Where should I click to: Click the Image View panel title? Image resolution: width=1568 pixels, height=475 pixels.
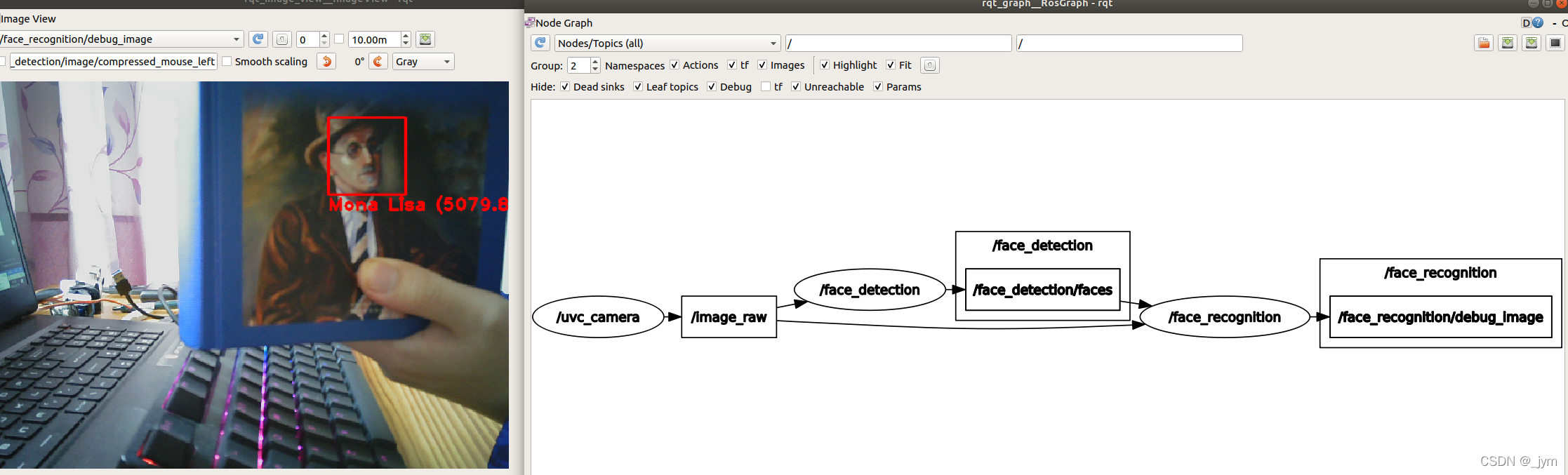point(28,19)
